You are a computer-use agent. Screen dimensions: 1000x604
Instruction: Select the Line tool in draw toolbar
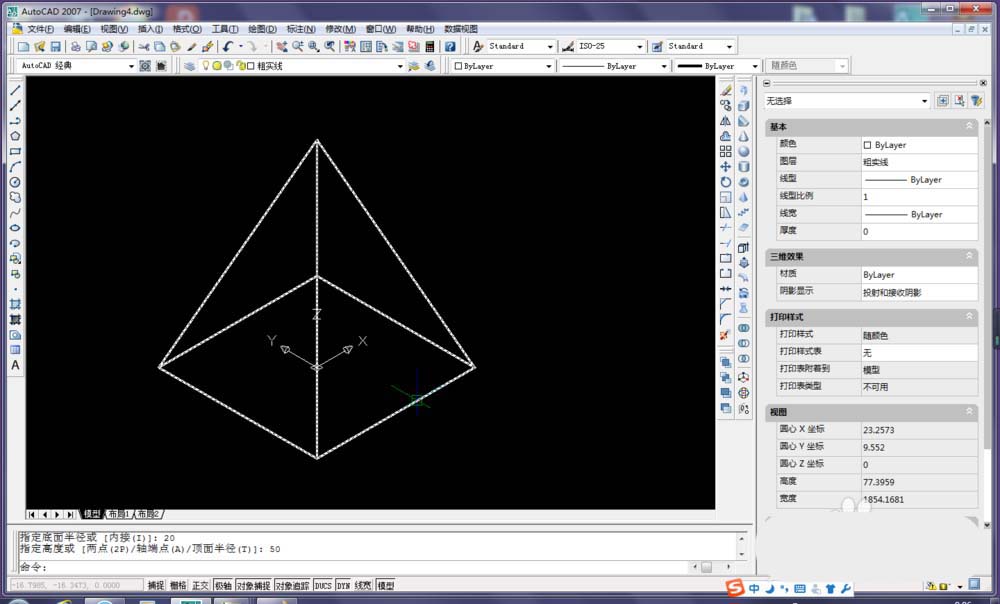[x=15, y=90]
